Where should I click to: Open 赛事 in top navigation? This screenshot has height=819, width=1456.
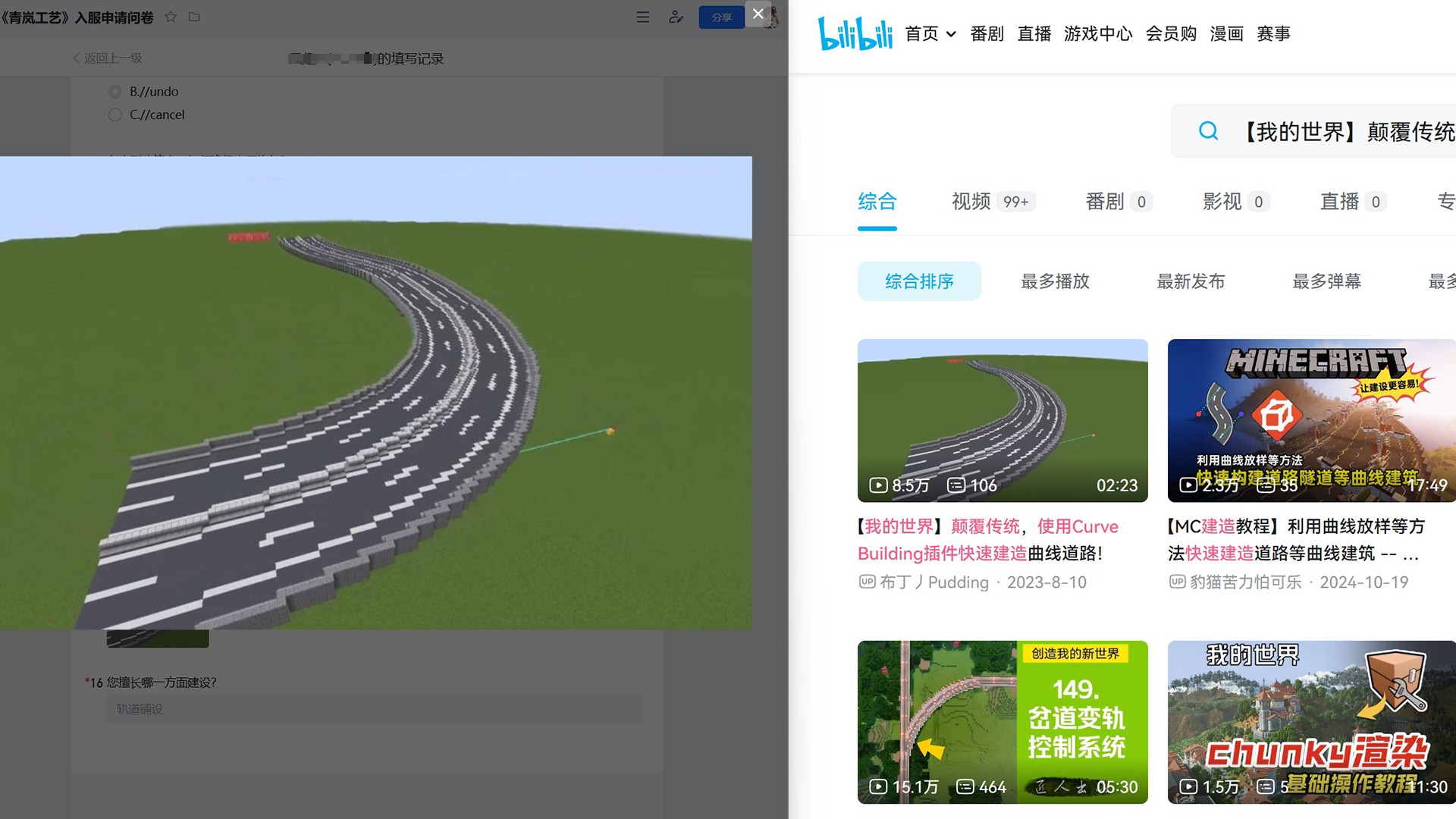coord(1273,33)
